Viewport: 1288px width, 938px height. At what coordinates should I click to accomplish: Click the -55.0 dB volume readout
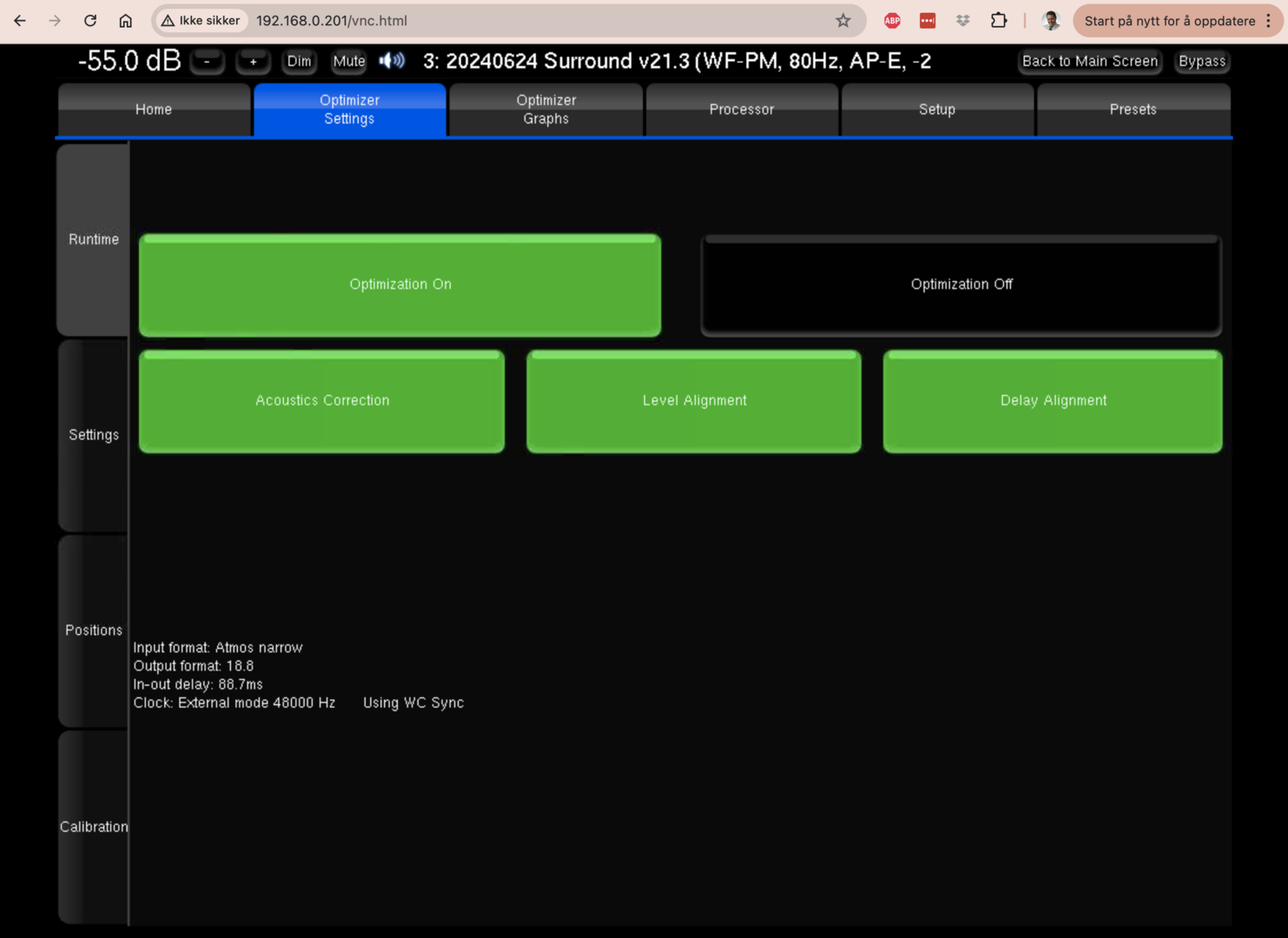click(129, 61)
